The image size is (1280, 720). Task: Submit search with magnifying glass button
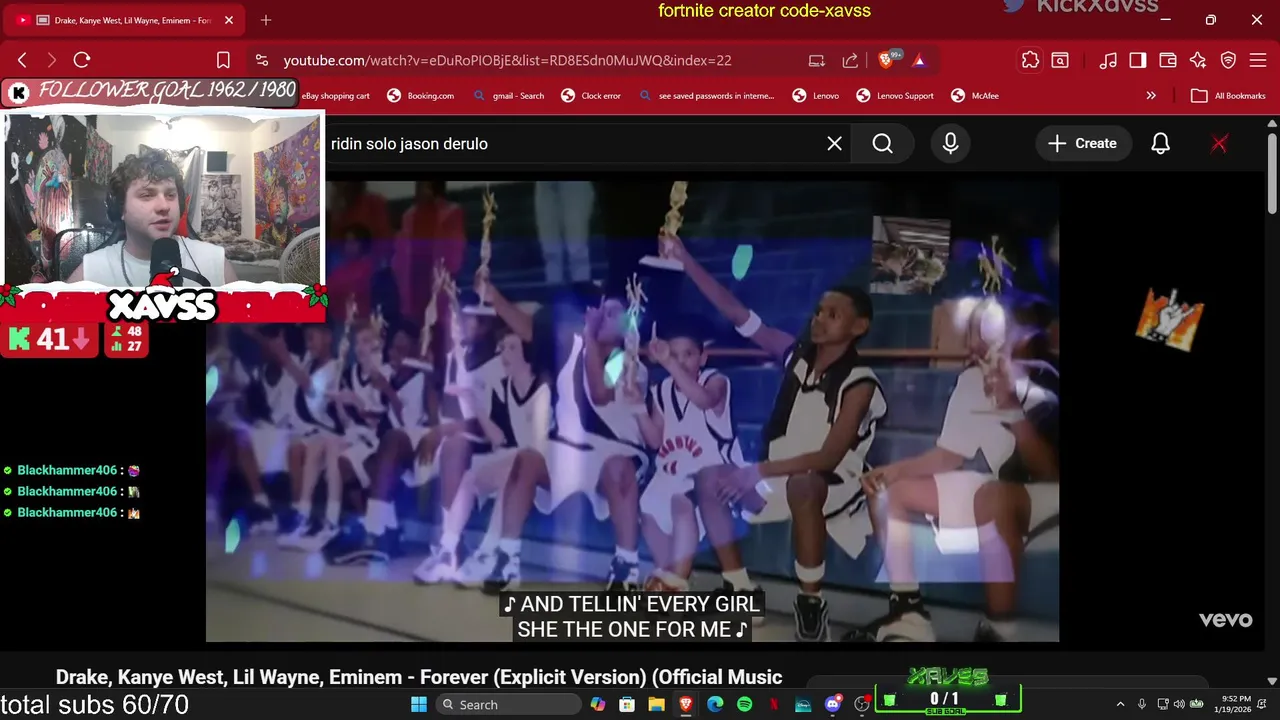click(882, 143)
